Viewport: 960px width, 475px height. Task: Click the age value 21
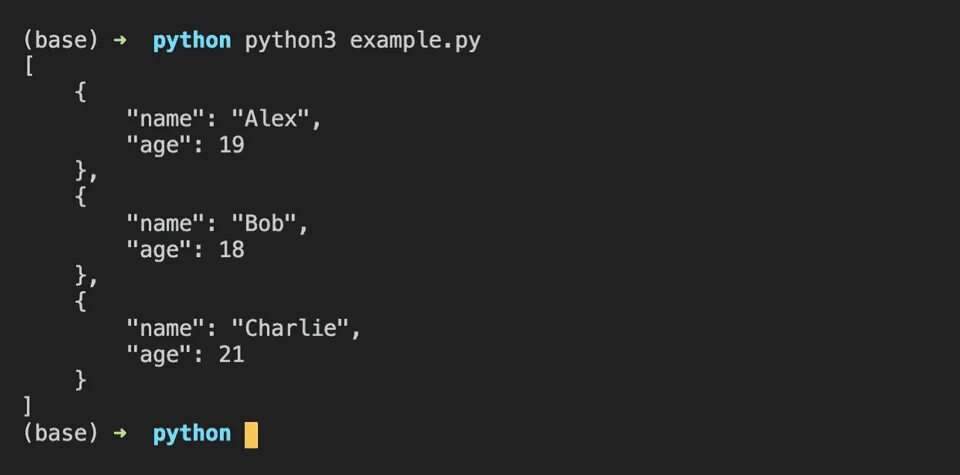click(x=231, y=355)
